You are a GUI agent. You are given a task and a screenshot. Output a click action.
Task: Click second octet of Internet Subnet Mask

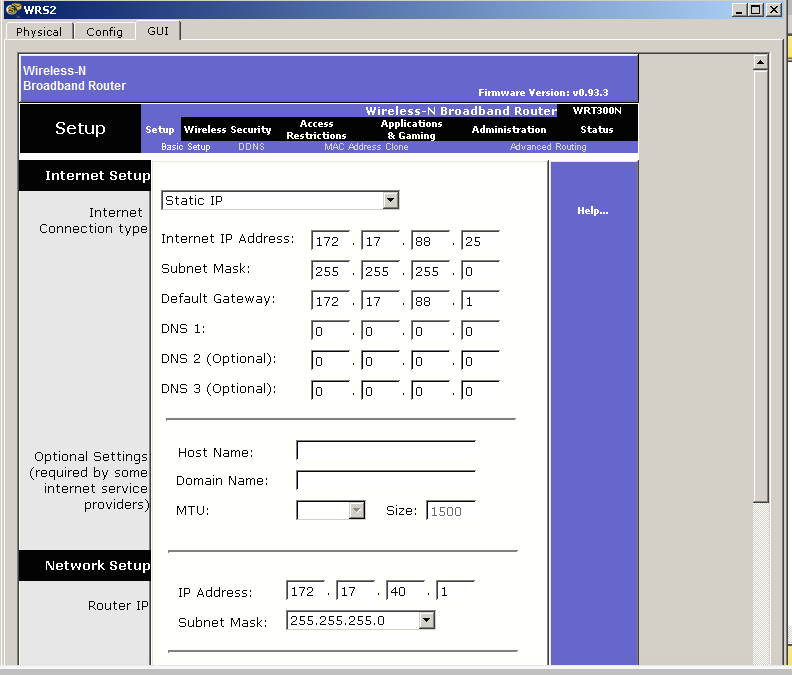click(380, 271)
